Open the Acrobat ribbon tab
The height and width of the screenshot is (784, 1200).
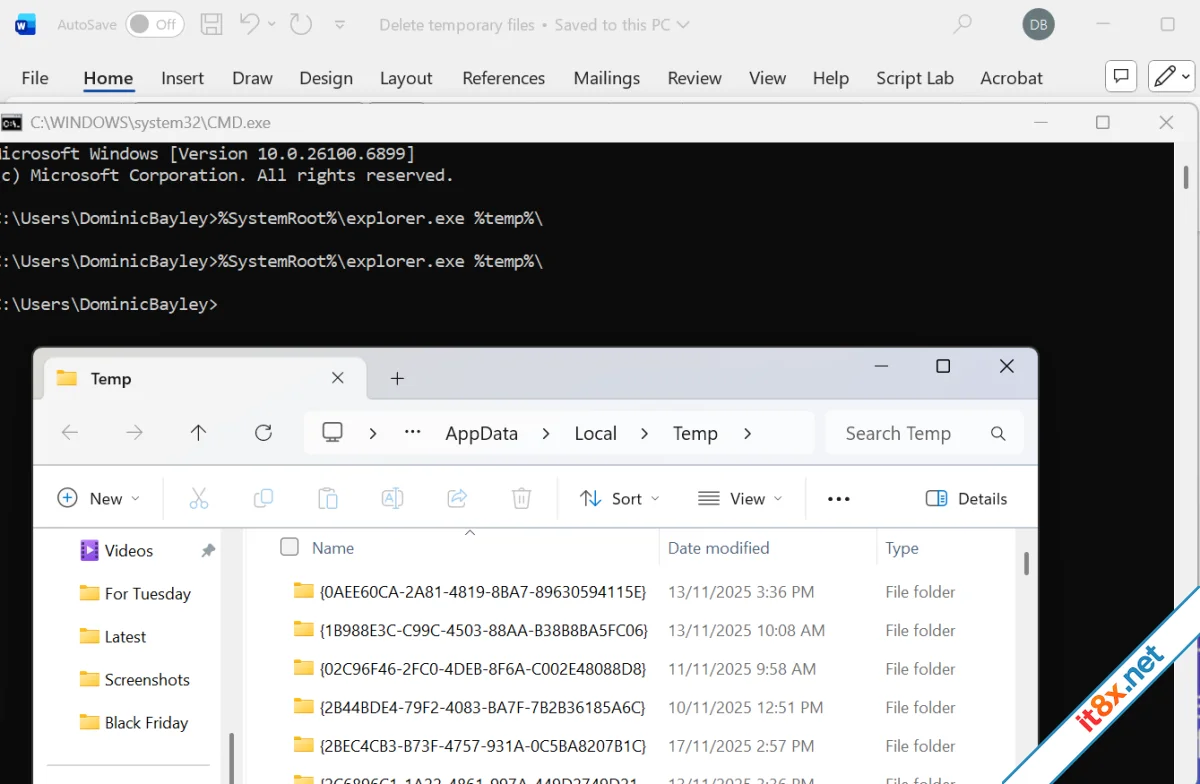coord(1011,78)
